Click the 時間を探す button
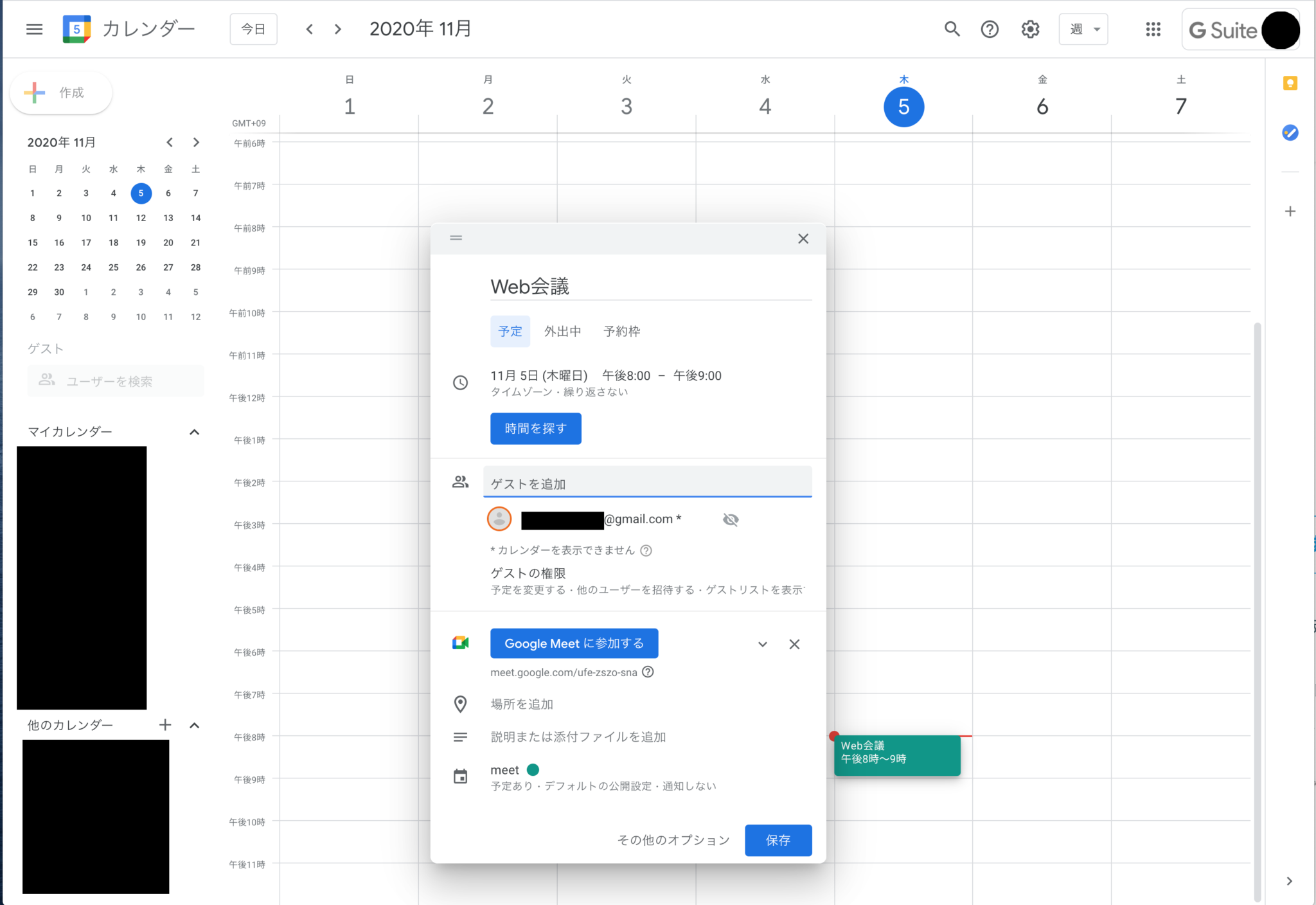The image size is (1316, 905). click(535, 428)
